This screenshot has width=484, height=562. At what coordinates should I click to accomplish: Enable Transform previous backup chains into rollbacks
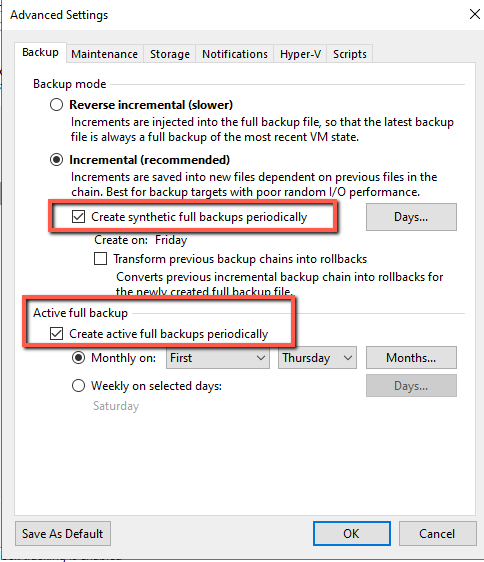click(100, 258)
